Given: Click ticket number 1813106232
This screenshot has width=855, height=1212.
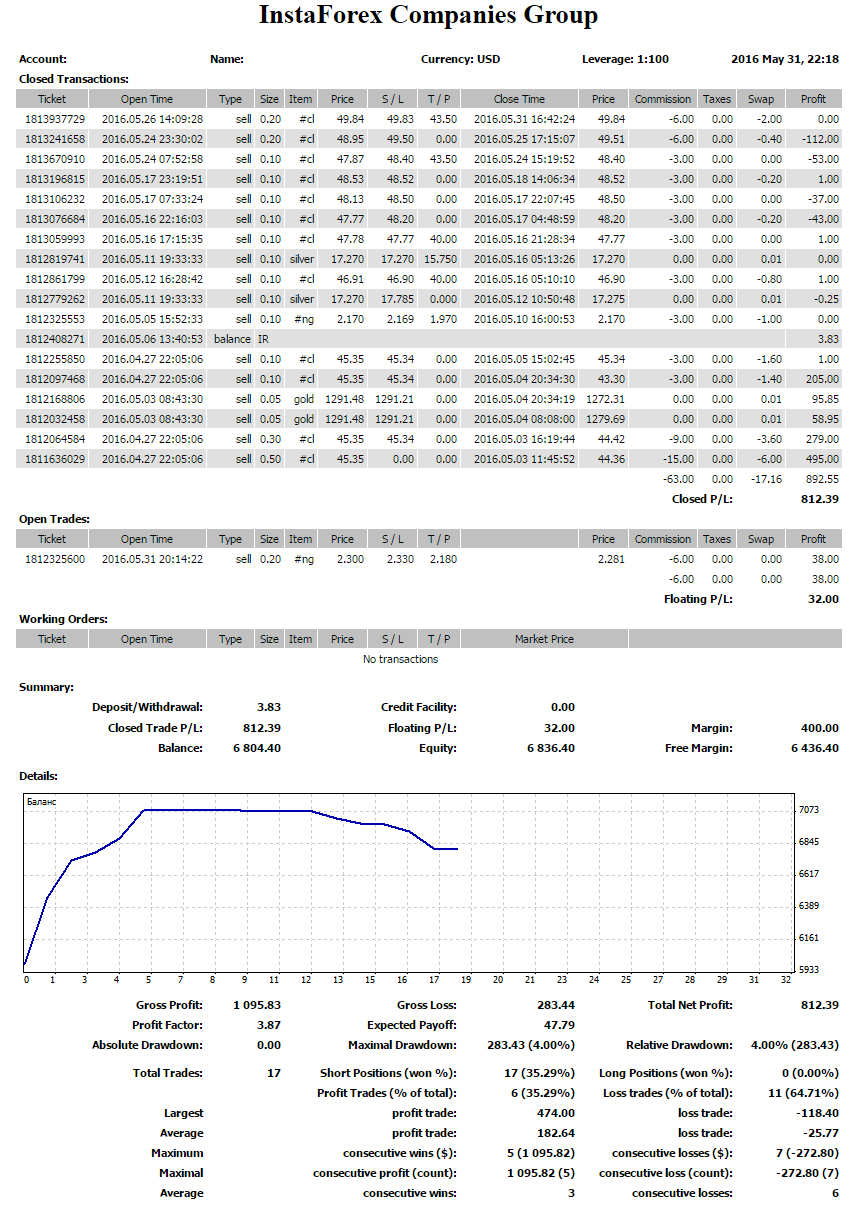Looking at the screenshot, I should (55, 199).
